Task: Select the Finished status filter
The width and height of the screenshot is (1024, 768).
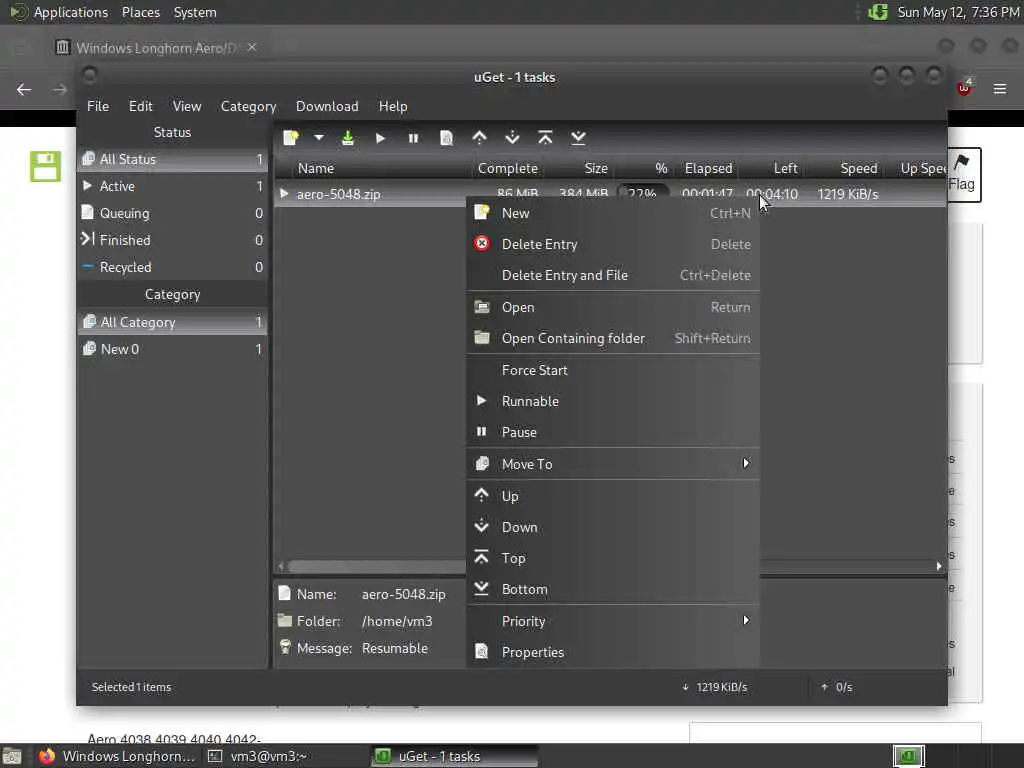Action: [x=172, y=240]
